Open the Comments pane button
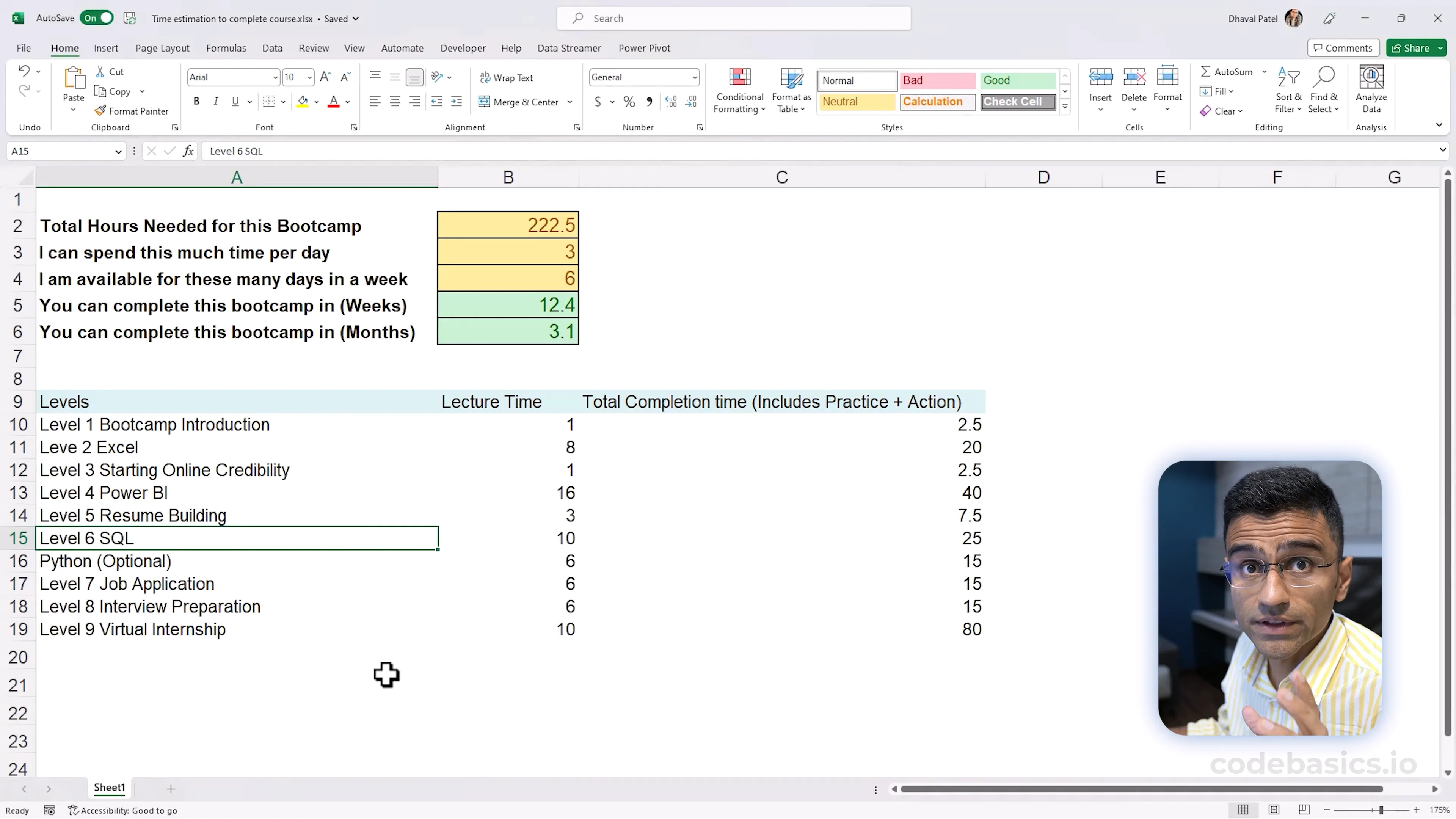 coord(1343,48)
